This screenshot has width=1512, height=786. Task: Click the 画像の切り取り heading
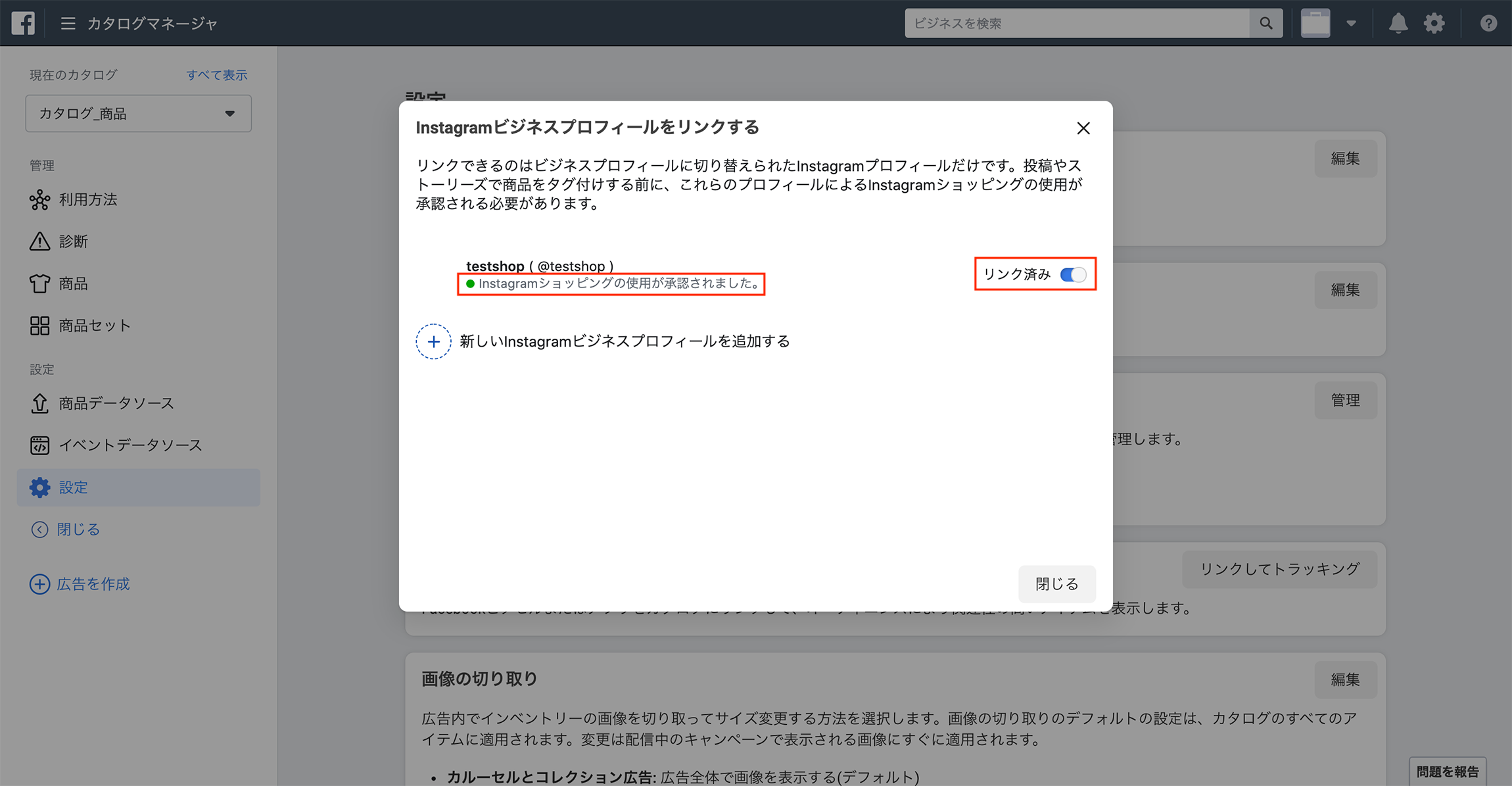[x=479, y=679]
